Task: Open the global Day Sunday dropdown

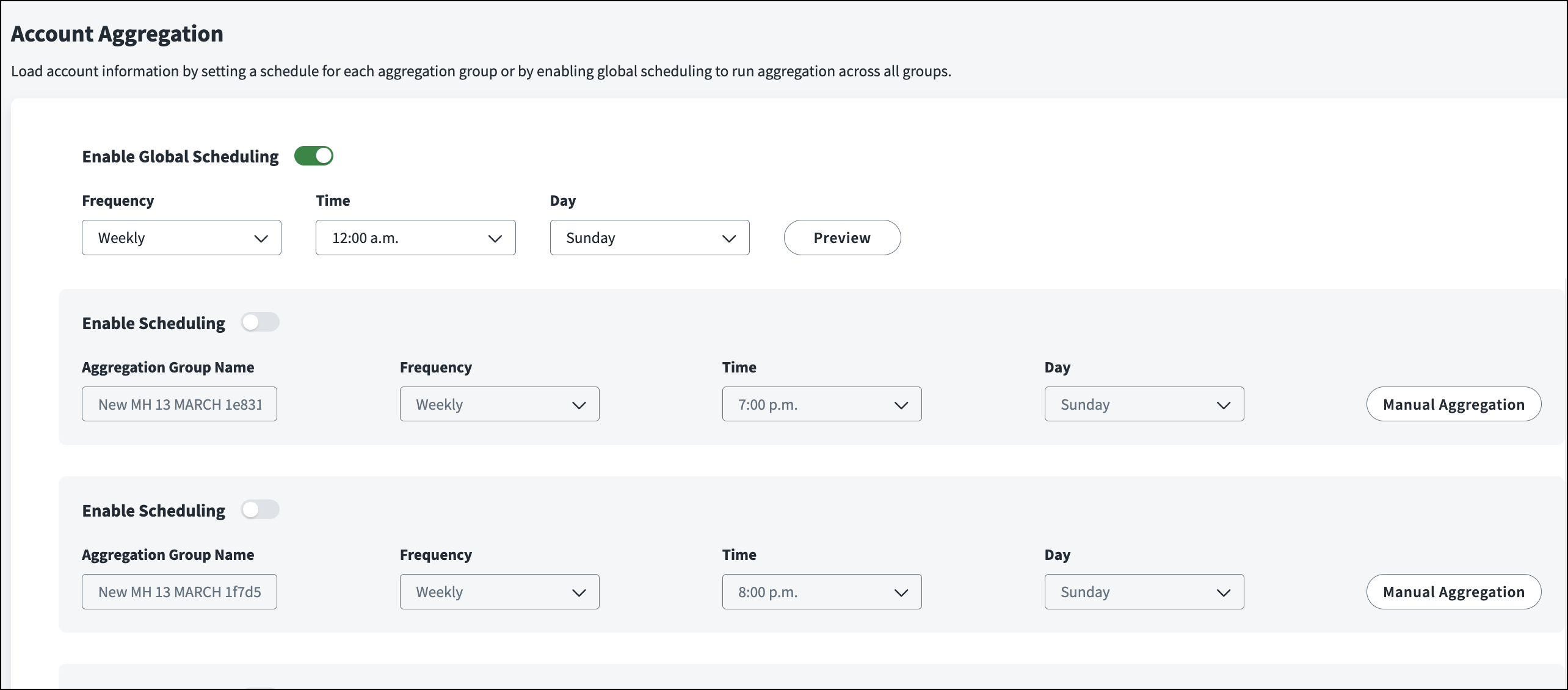Action: tap(649, 238)
